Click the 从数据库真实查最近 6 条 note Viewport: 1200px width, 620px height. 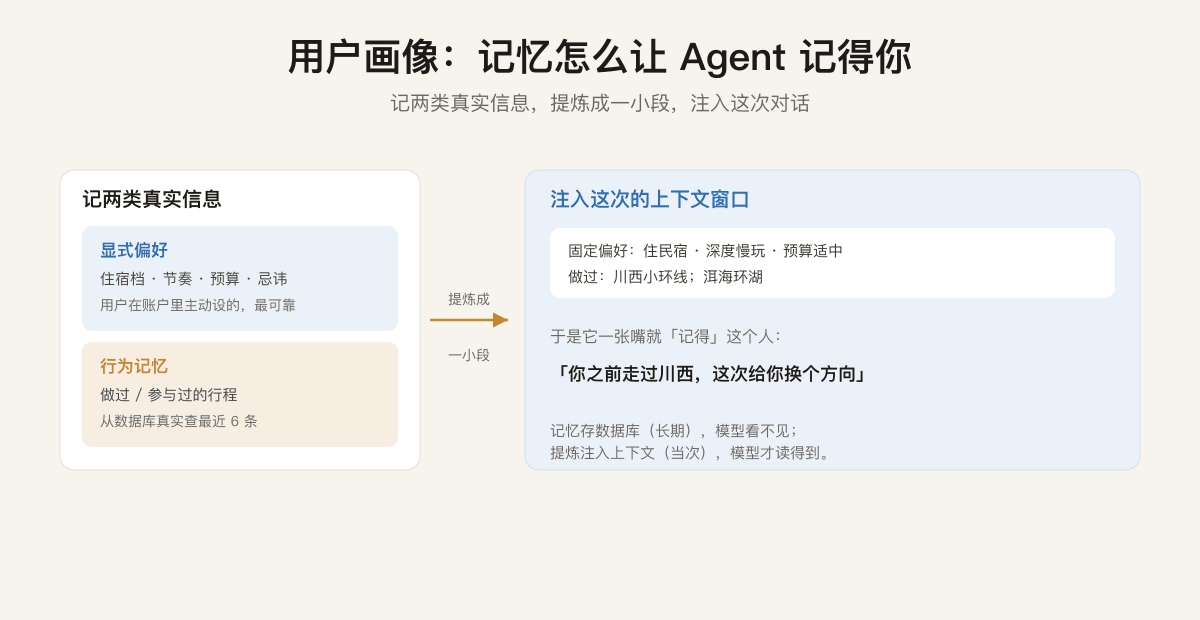[x=179, y=421]
